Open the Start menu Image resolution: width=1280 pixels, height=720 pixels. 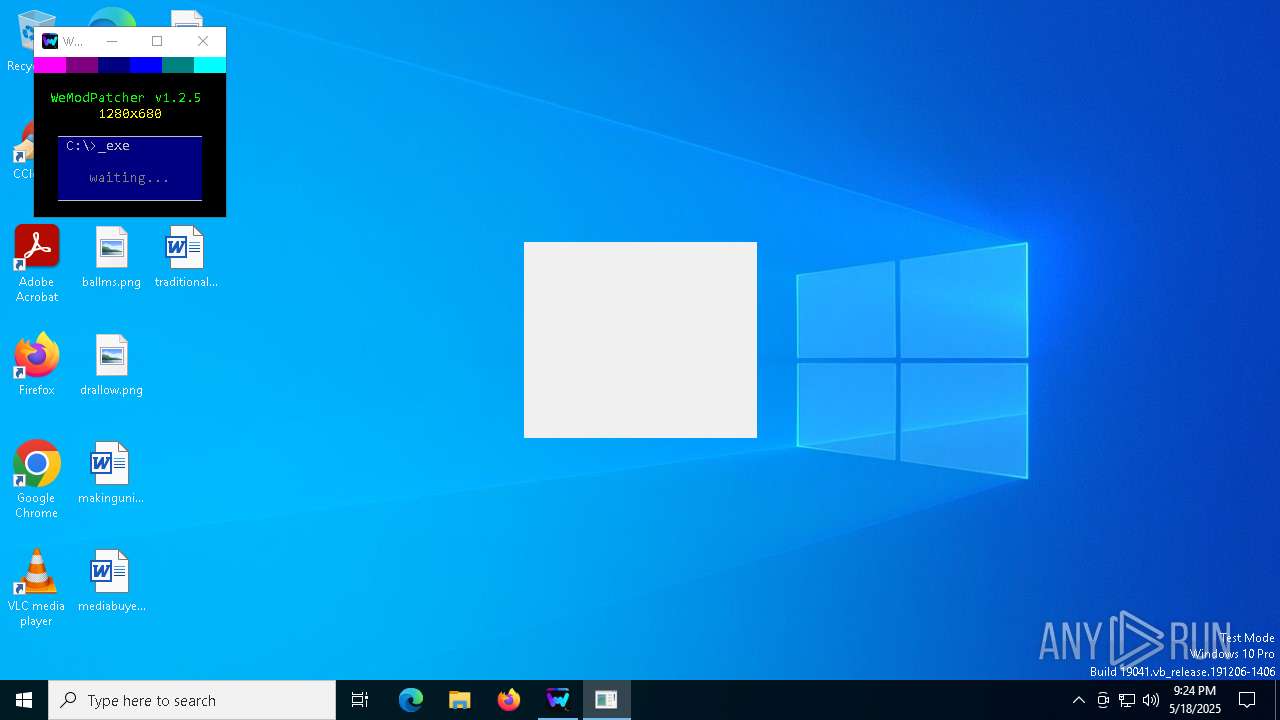(x=24, y=700)
